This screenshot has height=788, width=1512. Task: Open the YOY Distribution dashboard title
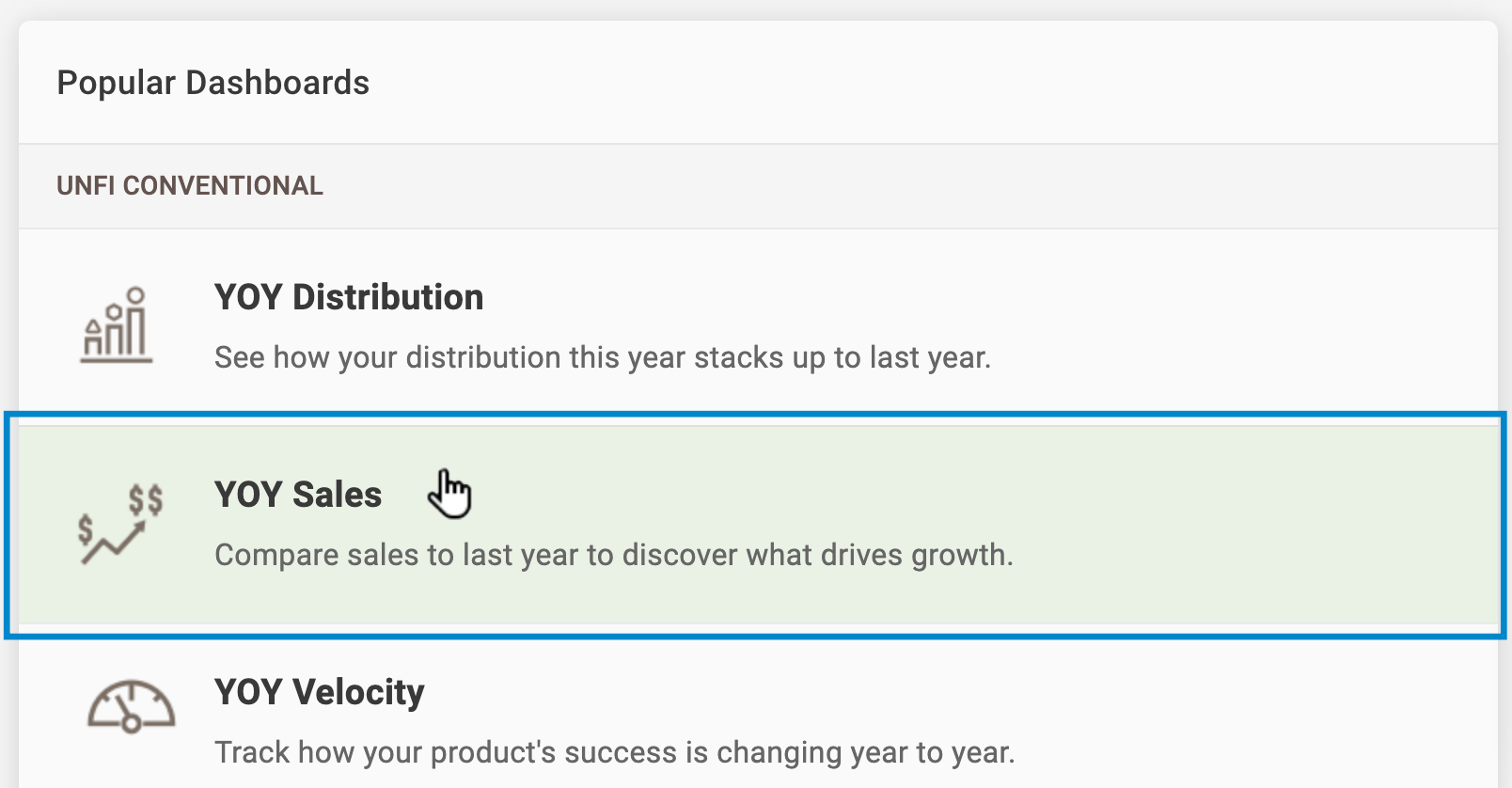[x=349, y=297]
